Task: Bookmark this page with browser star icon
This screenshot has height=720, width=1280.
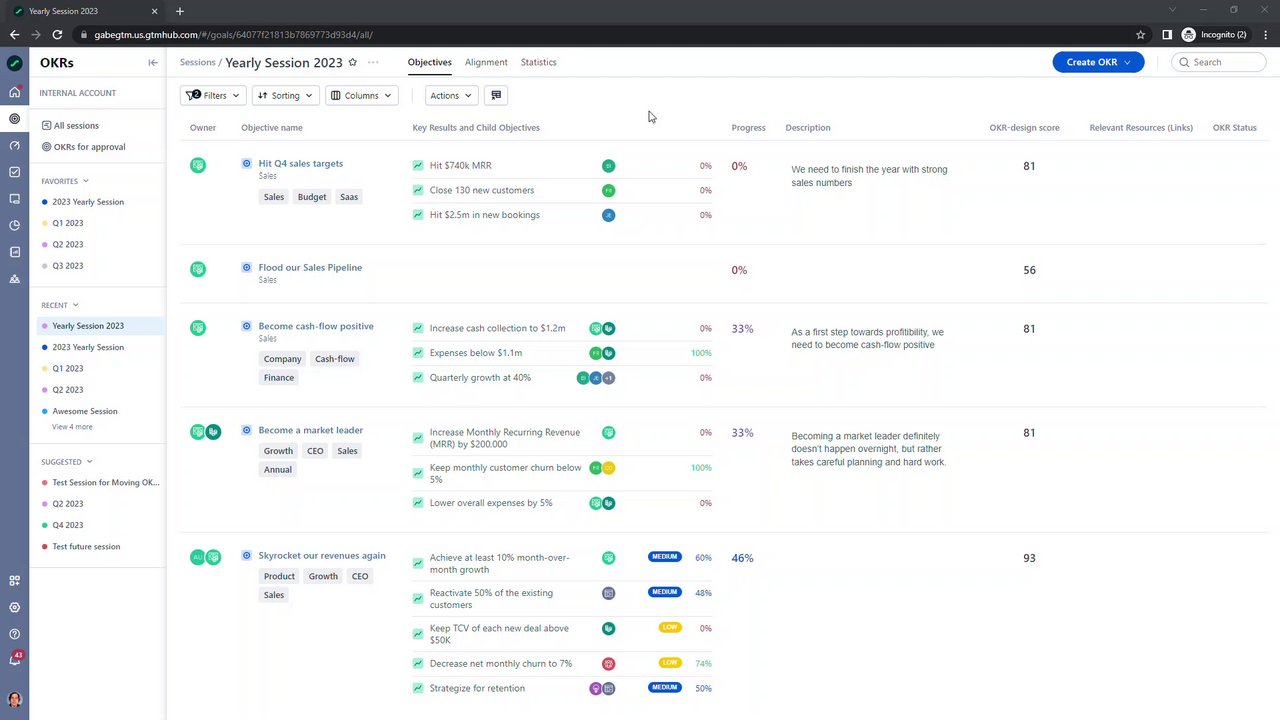Action: click(x=1140, y=35)
